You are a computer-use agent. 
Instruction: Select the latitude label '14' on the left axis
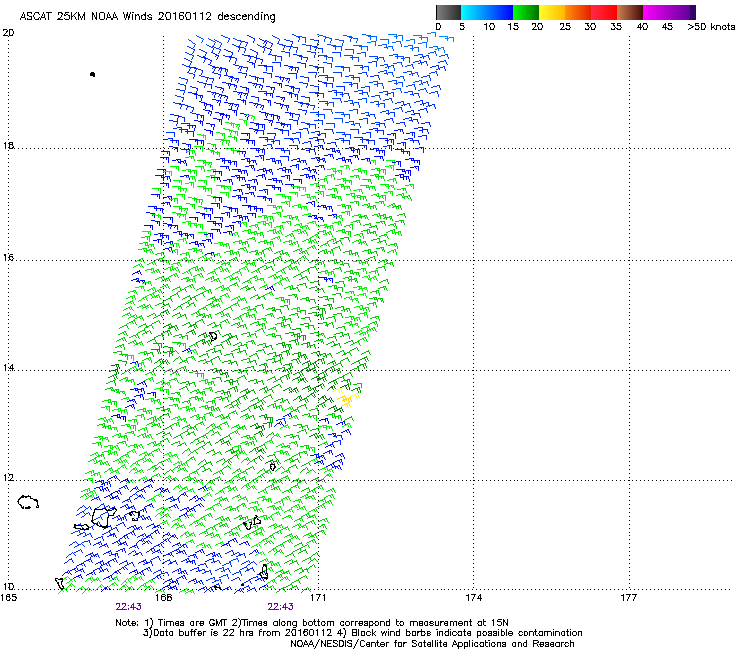pyautogui.click(x=8, y=368)
